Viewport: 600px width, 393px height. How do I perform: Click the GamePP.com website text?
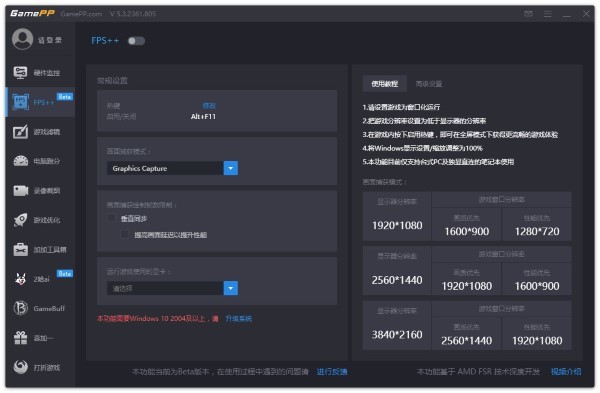click(x=81, y=14)
